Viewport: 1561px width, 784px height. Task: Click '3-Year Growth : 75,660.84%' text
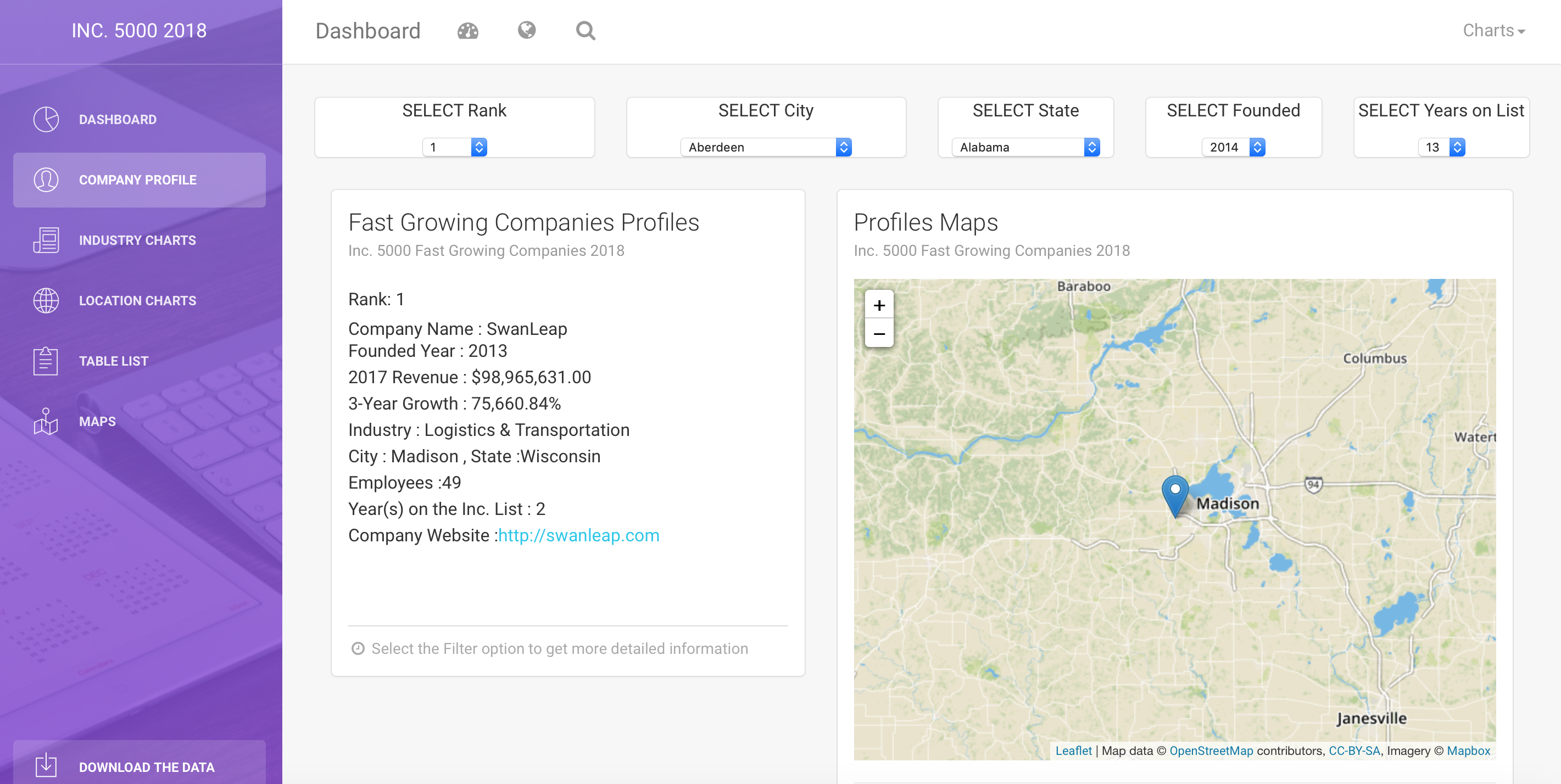click(x=454, y=403)
